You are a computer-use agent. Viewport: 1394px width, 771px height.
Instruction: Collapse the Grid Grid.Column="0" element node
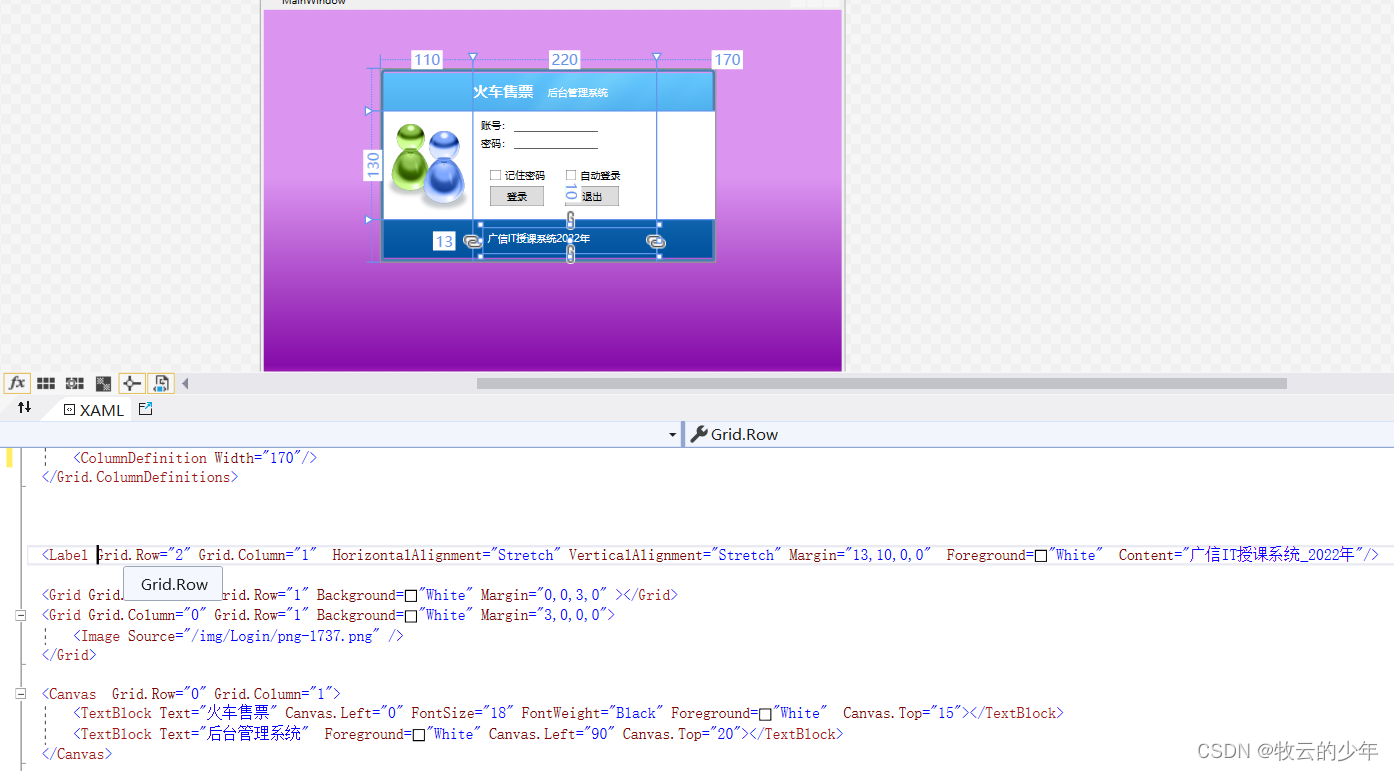20,616
